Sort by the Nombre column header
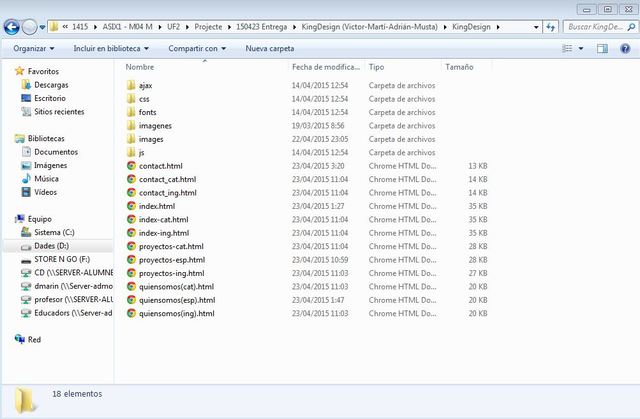This screenshot has height=419, width=640. click(140, 67)
